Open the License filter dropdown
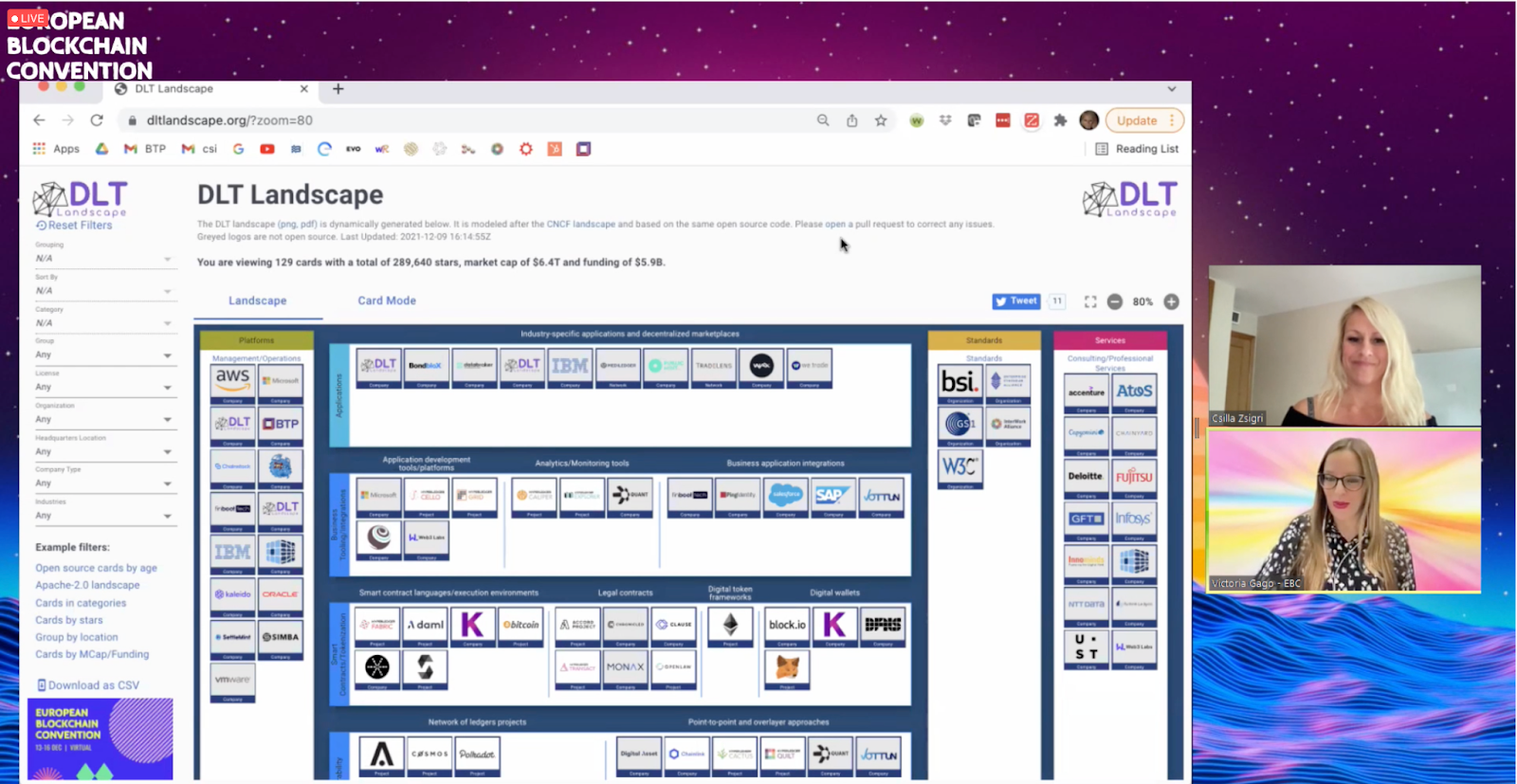This screenshot has width=1517, height=784. click(x=102, y=387)
